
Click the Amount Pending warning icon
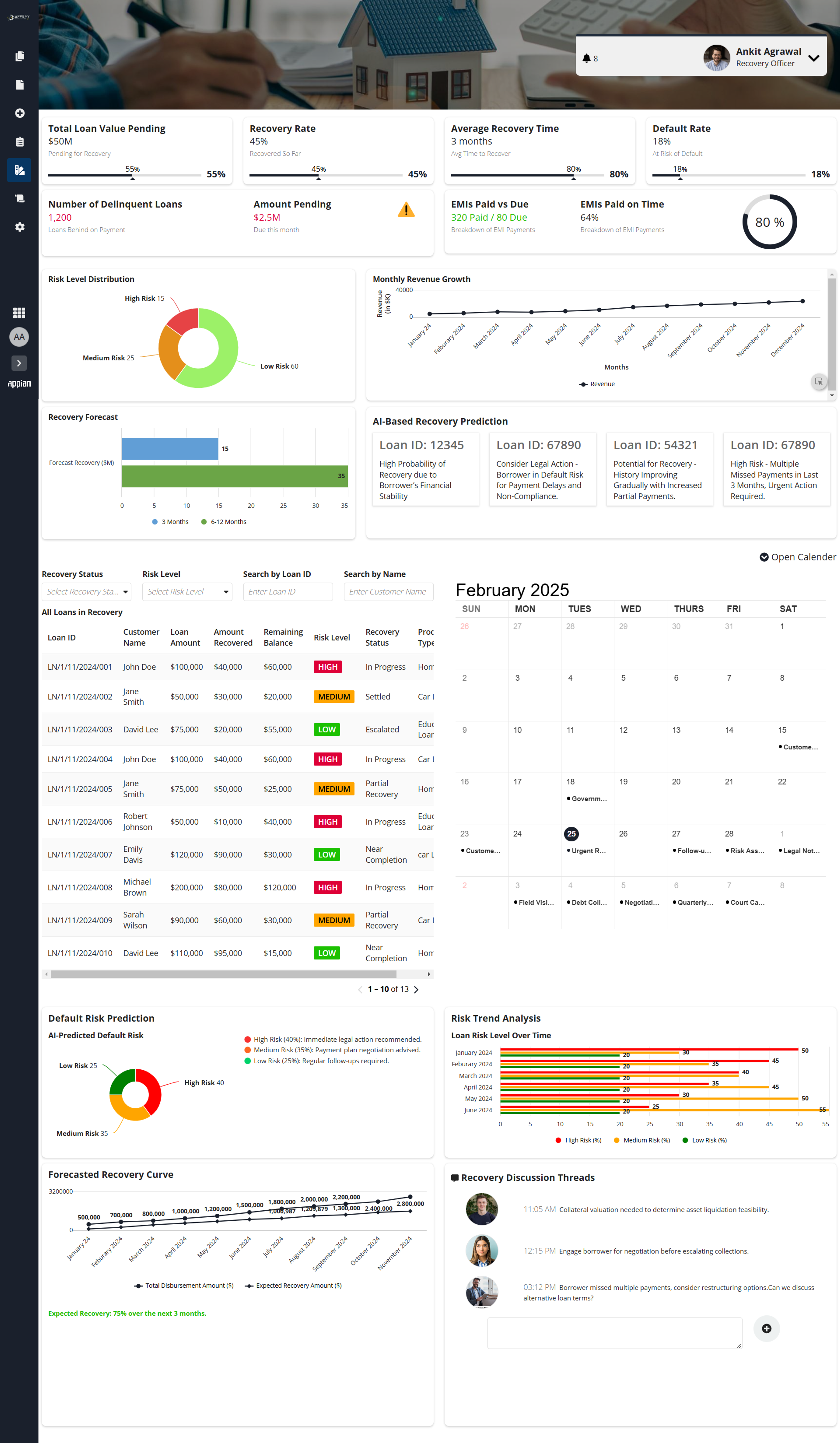[406, 210]
